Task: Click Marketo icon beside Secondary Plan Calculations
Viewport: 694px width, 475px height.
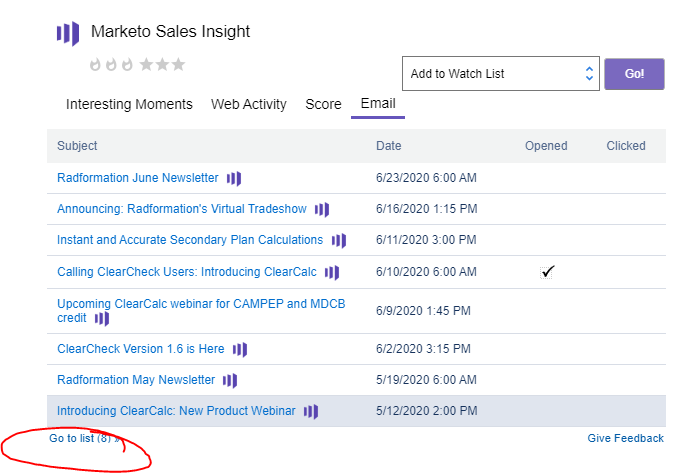Action: (x=339, y=240)
